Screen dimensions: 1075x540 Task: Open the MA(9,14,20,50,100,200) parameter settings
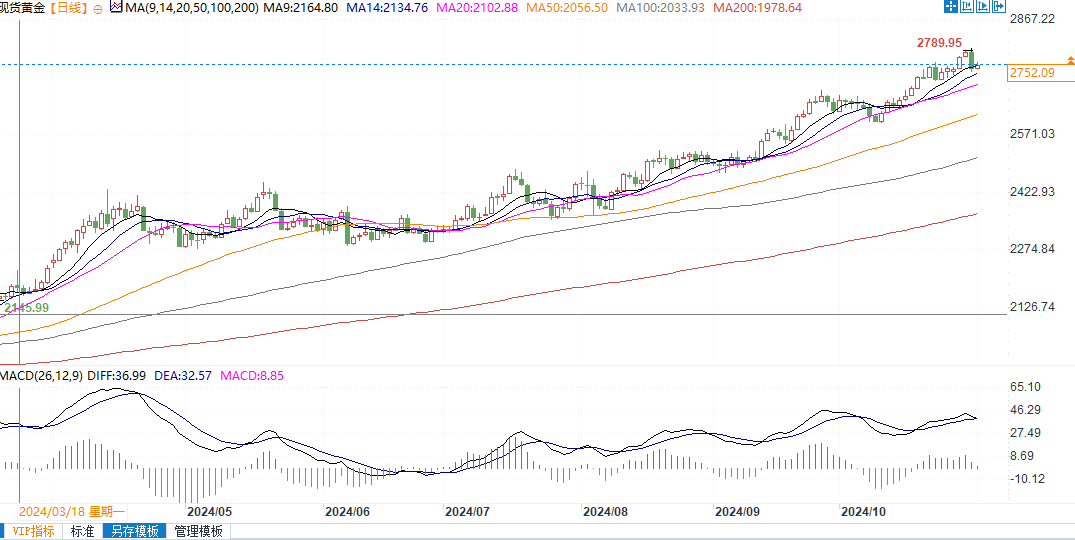tap(188, 8)
